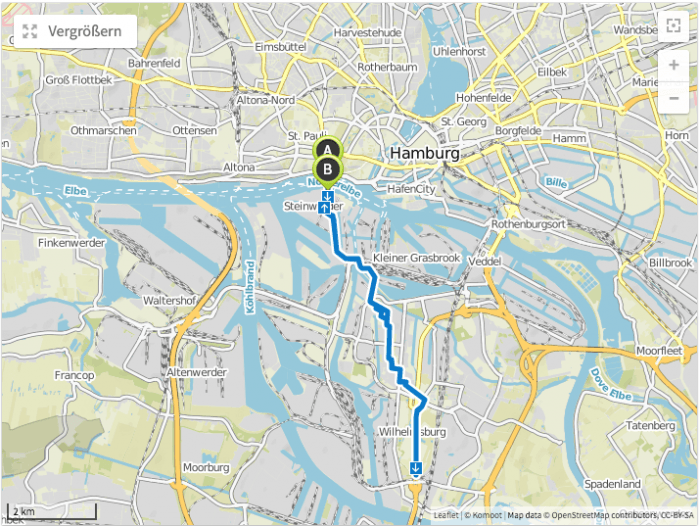Screen dimensions: 700x526
Task: Click the Köhlbrand waterway label
Action: coord(250,287)
